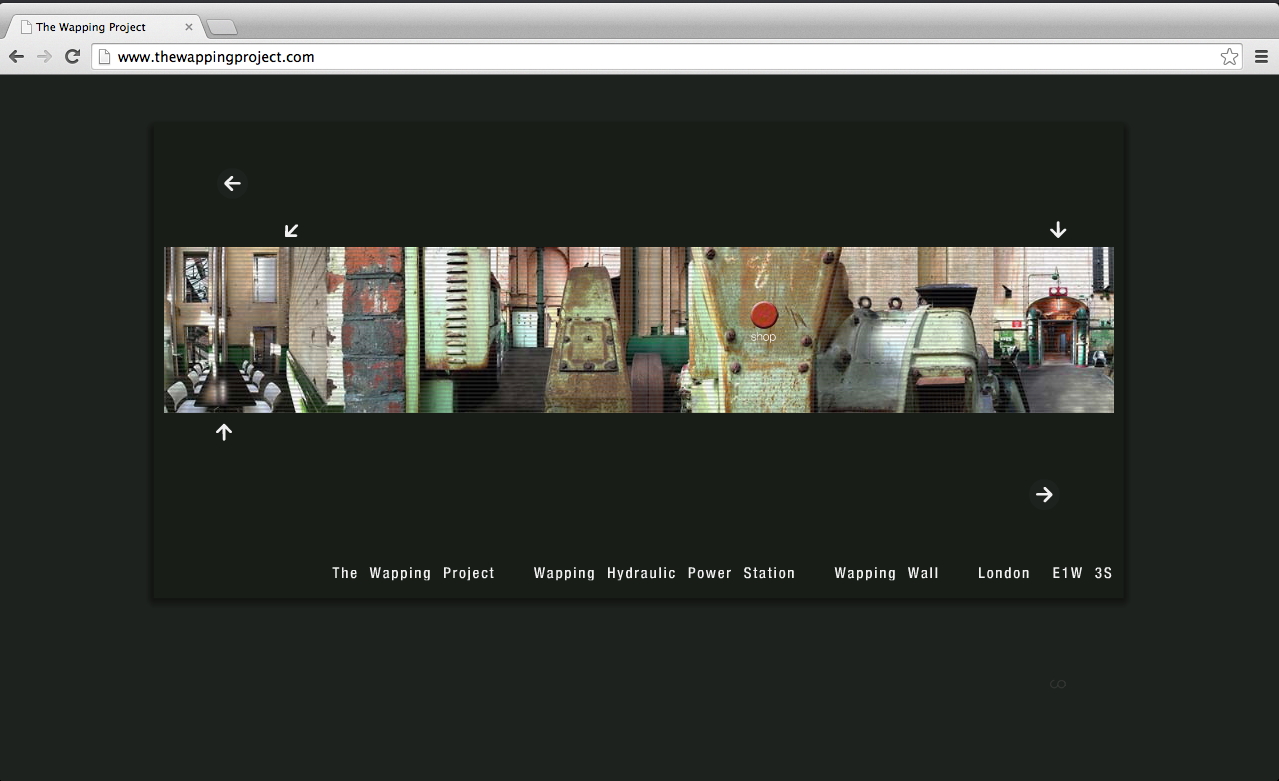Click the faint 'co' logo at page bottom
This screenshot has width=1279, height=781.
pos(1058,685)
